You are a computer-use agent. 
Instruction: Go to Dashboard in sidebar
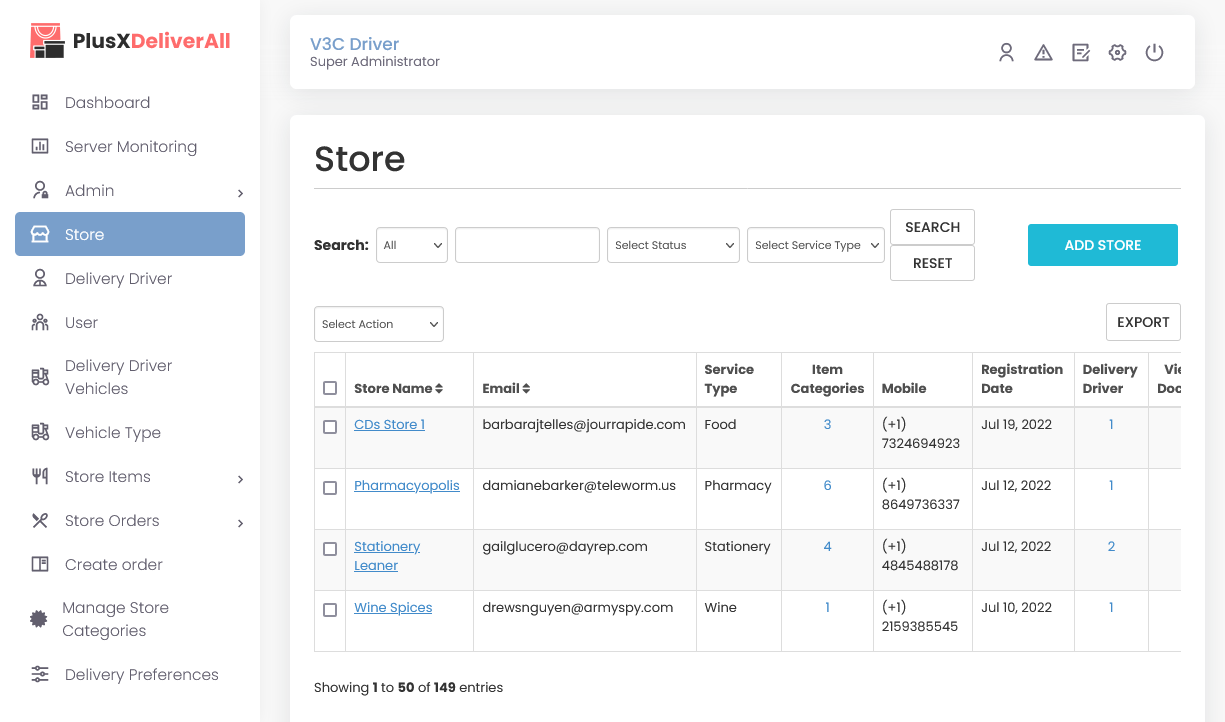[x=130, y=102]
